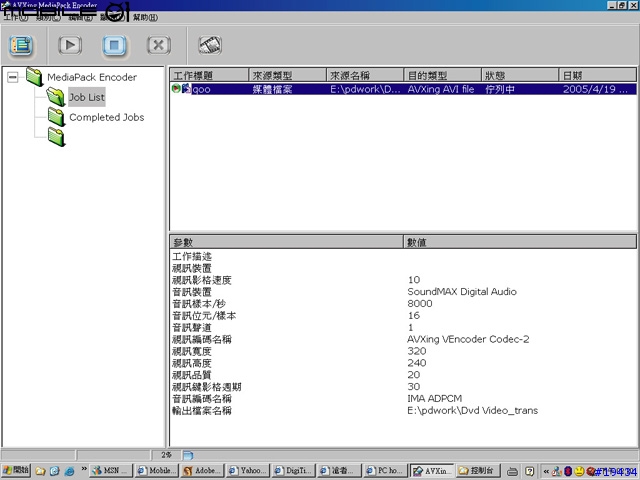The width and height of the screenshot is (640, 480).
Task: Click the folder quick launch icon
Action: tap(40, 471)
